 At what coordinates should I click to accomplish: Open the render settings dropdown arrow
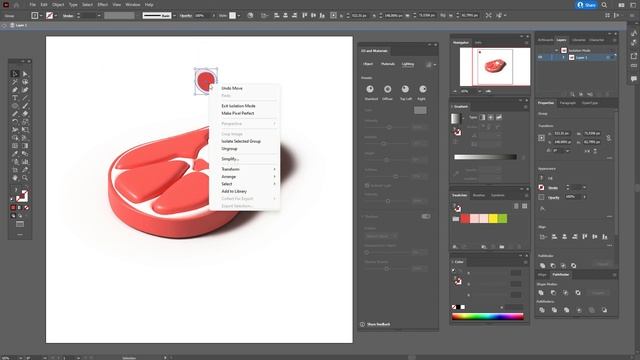click(435, 64)
